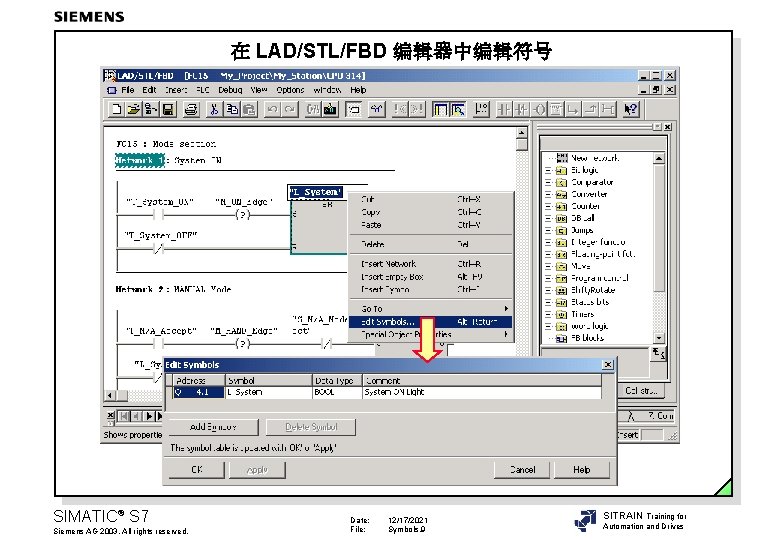Image resolution: width=780 pixels, height=540 pixels.
Task: Expand the Timers folder
Action: pos(548,314)
